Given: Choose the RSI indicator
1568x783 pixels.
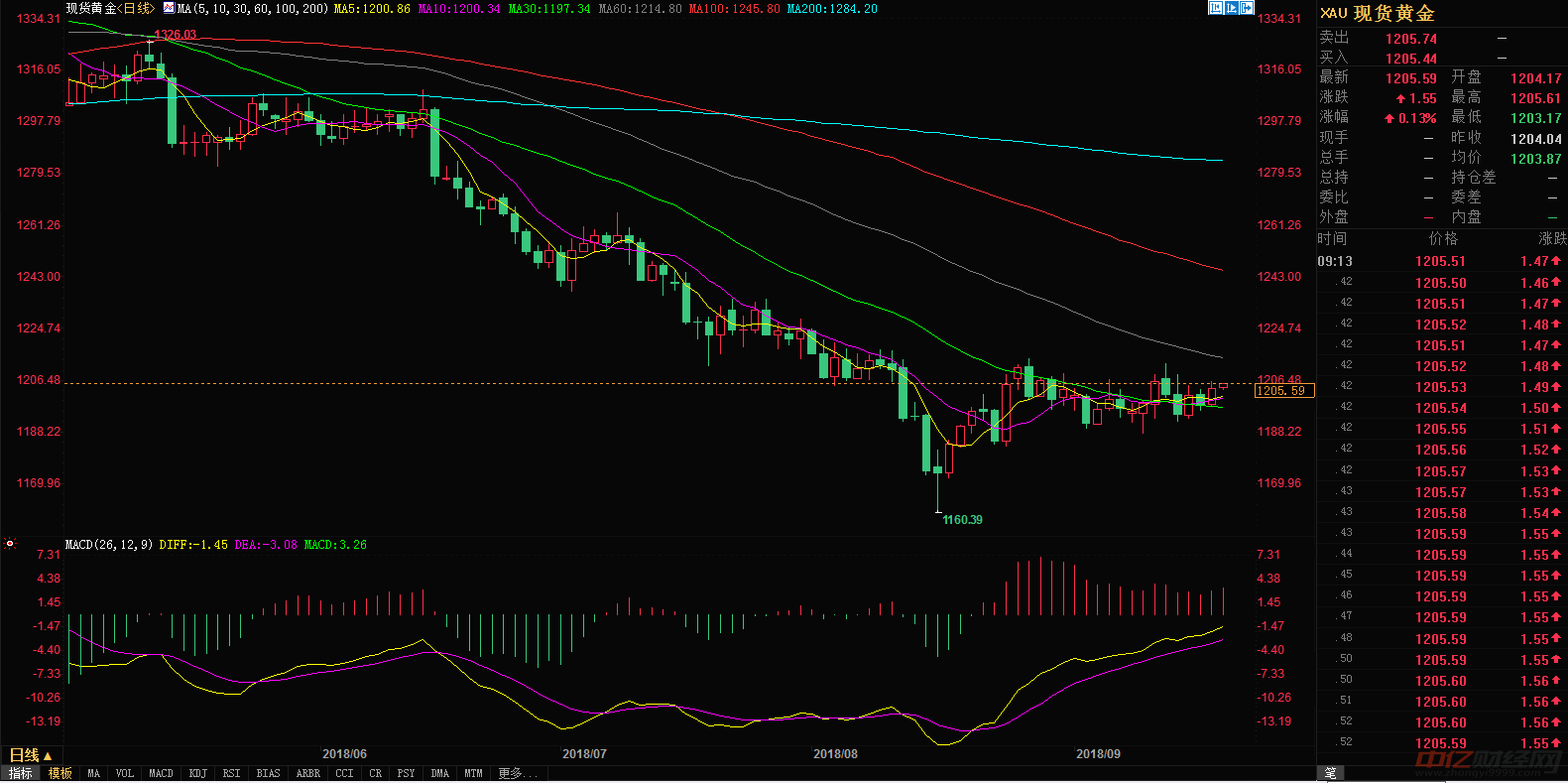Looking at the screenshot, I should tap(231, 773).
